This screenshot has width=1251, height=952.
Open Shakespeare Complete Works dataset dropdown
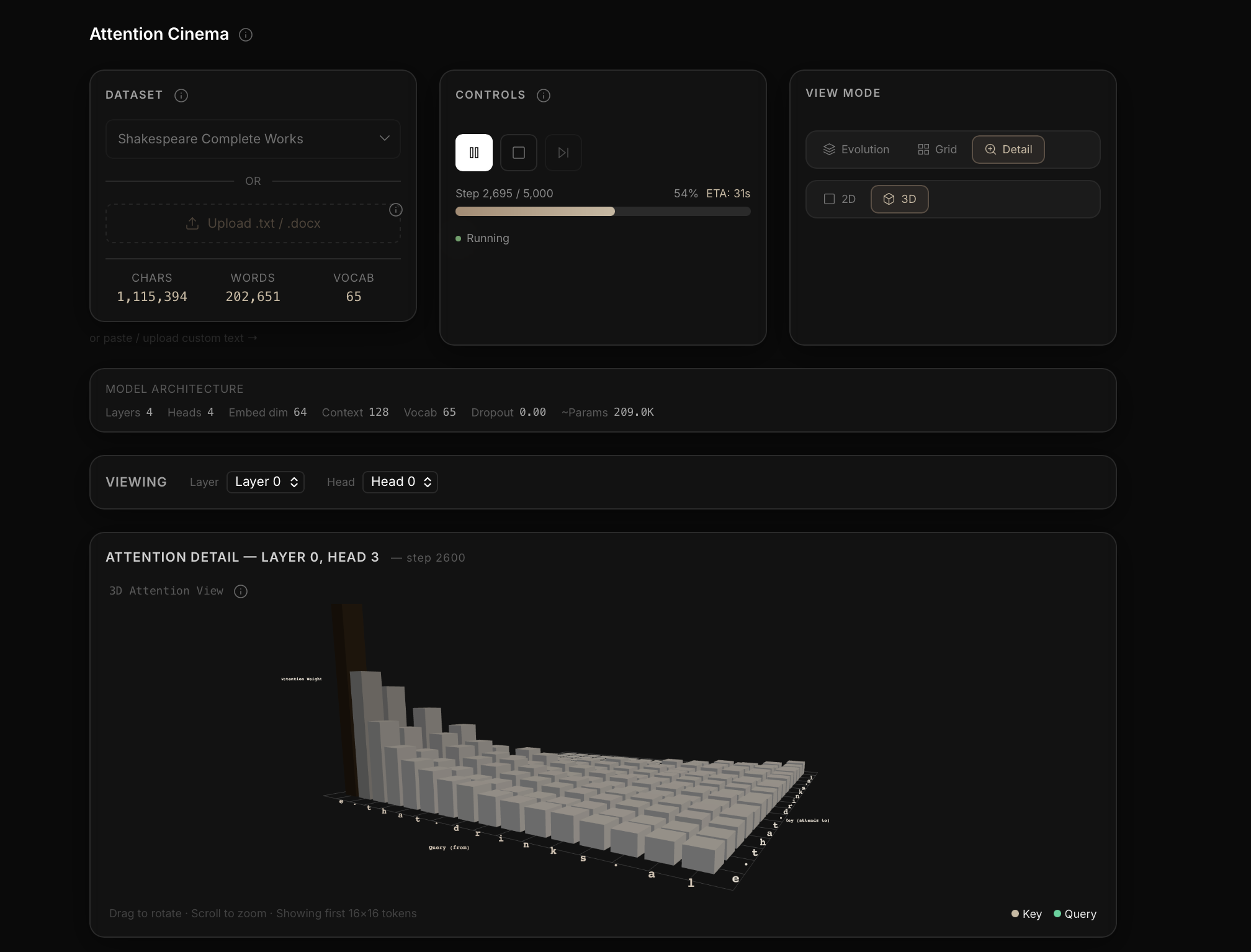253,139
